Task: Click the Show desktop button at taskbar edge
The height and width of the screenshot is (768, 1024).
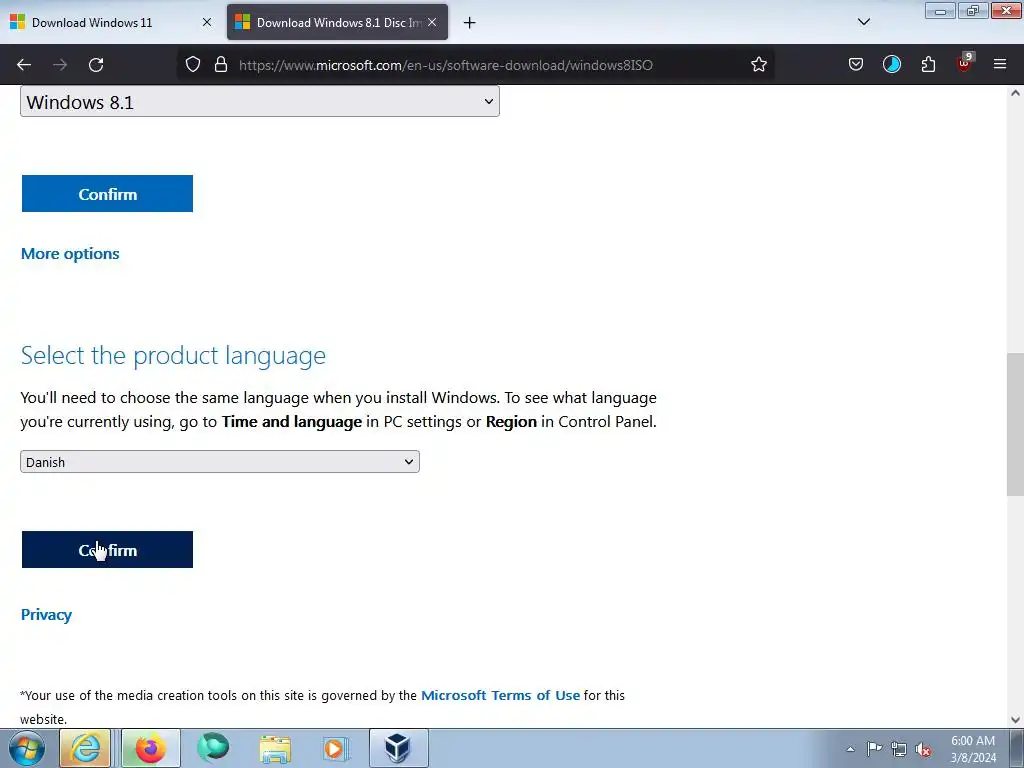Action: click(x=1017, y=748)
